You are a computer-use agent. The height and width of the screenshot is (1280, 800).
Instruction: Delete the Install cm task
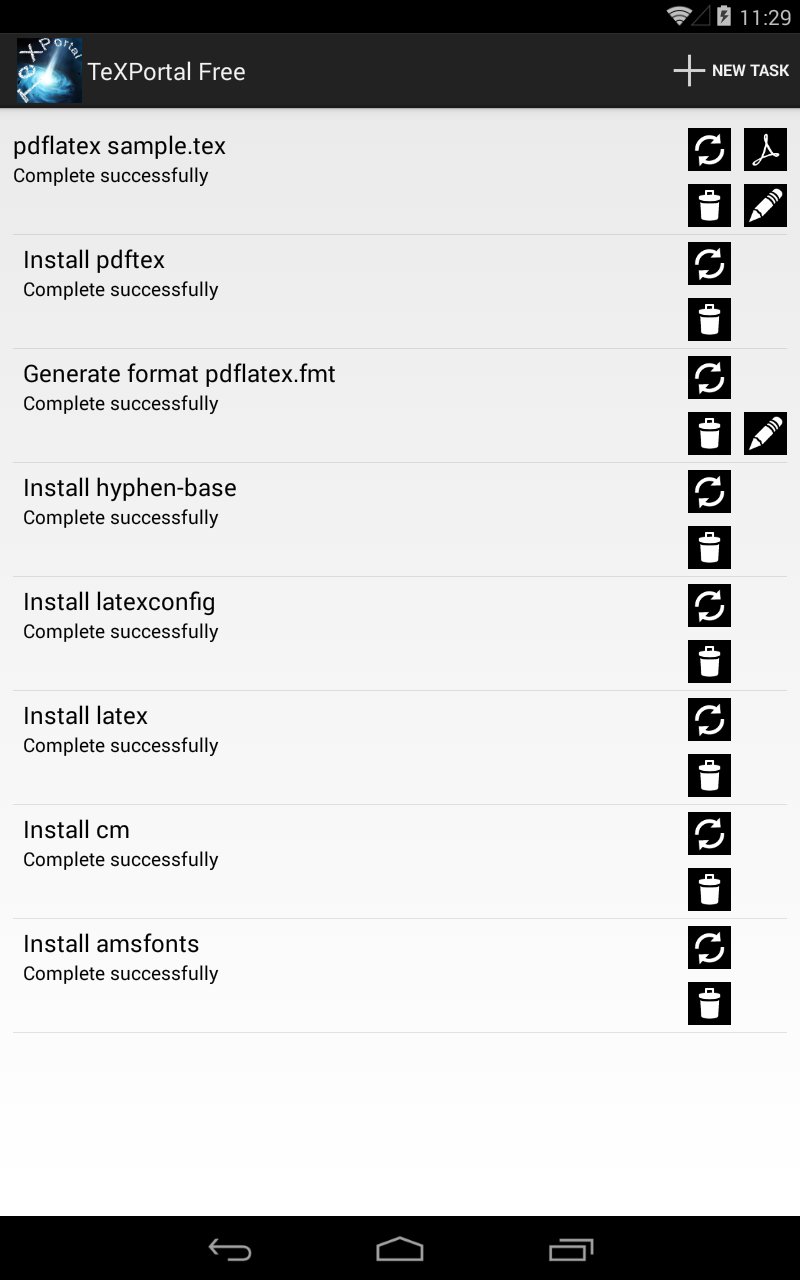[709, 890]
